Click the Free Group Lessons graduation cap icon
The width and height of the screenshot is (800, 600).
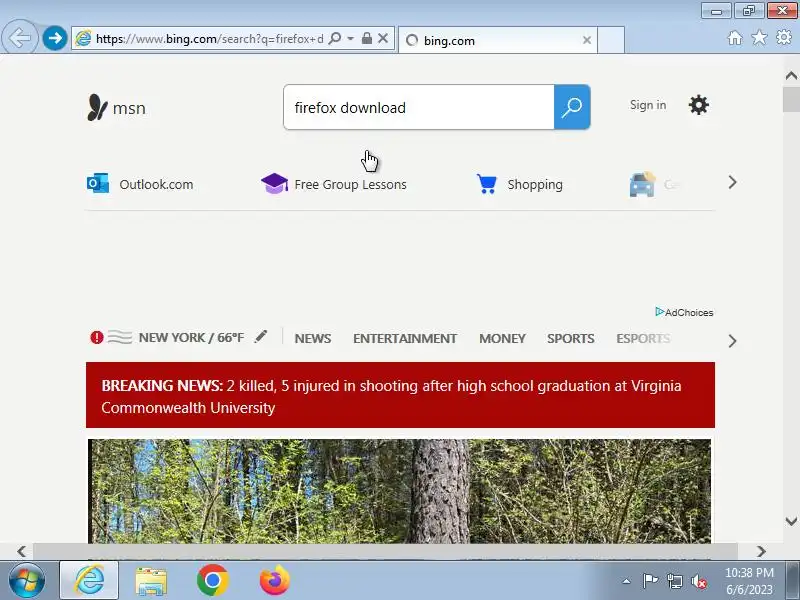tap(274, 183)
